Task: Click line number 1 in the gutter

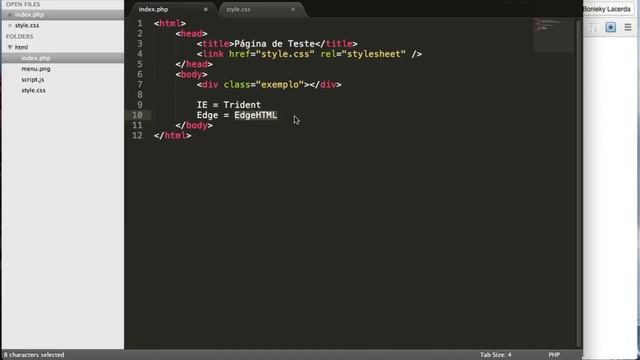Action: pos(140,23)
